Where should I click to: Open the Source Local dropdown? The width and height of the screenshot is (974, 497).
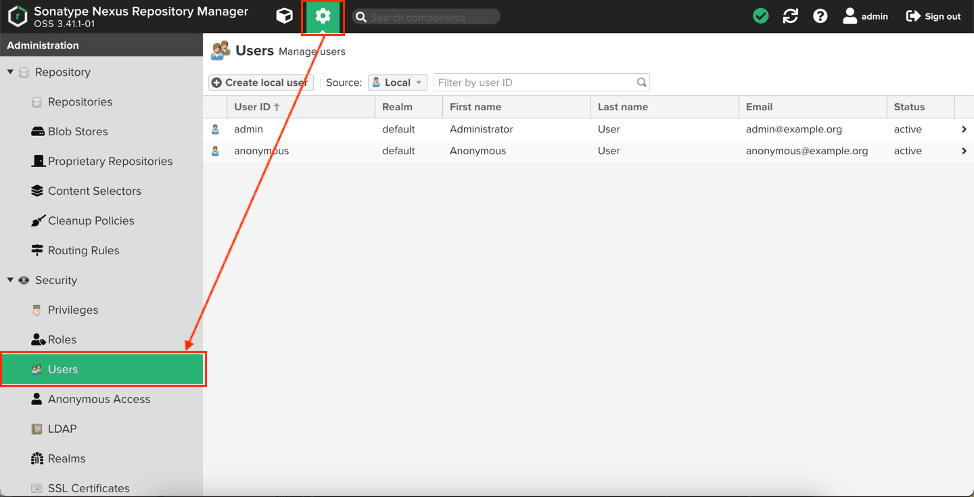click(398, 83)
